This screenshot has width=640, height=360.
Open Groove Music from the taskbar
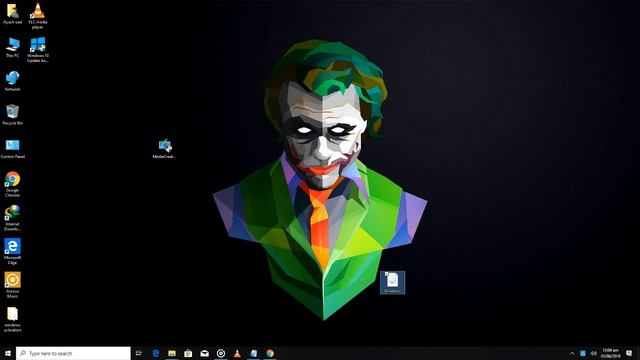(221, 353)
